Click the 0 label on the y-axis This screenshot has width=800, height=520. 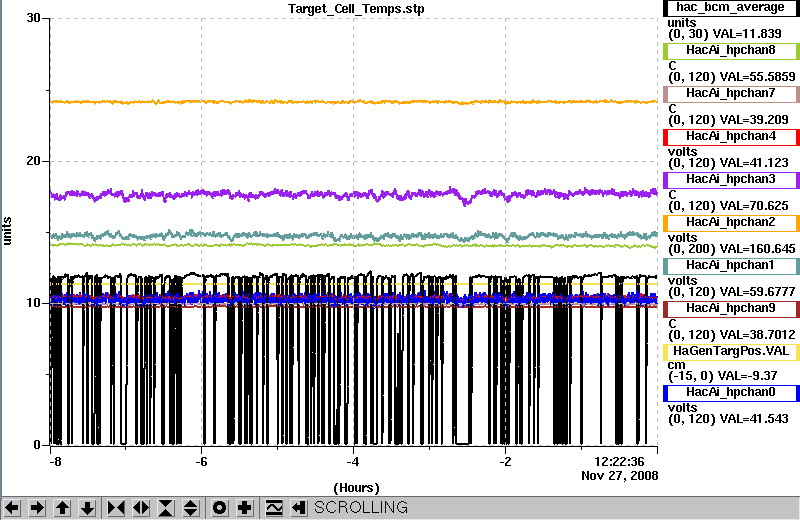37,445
